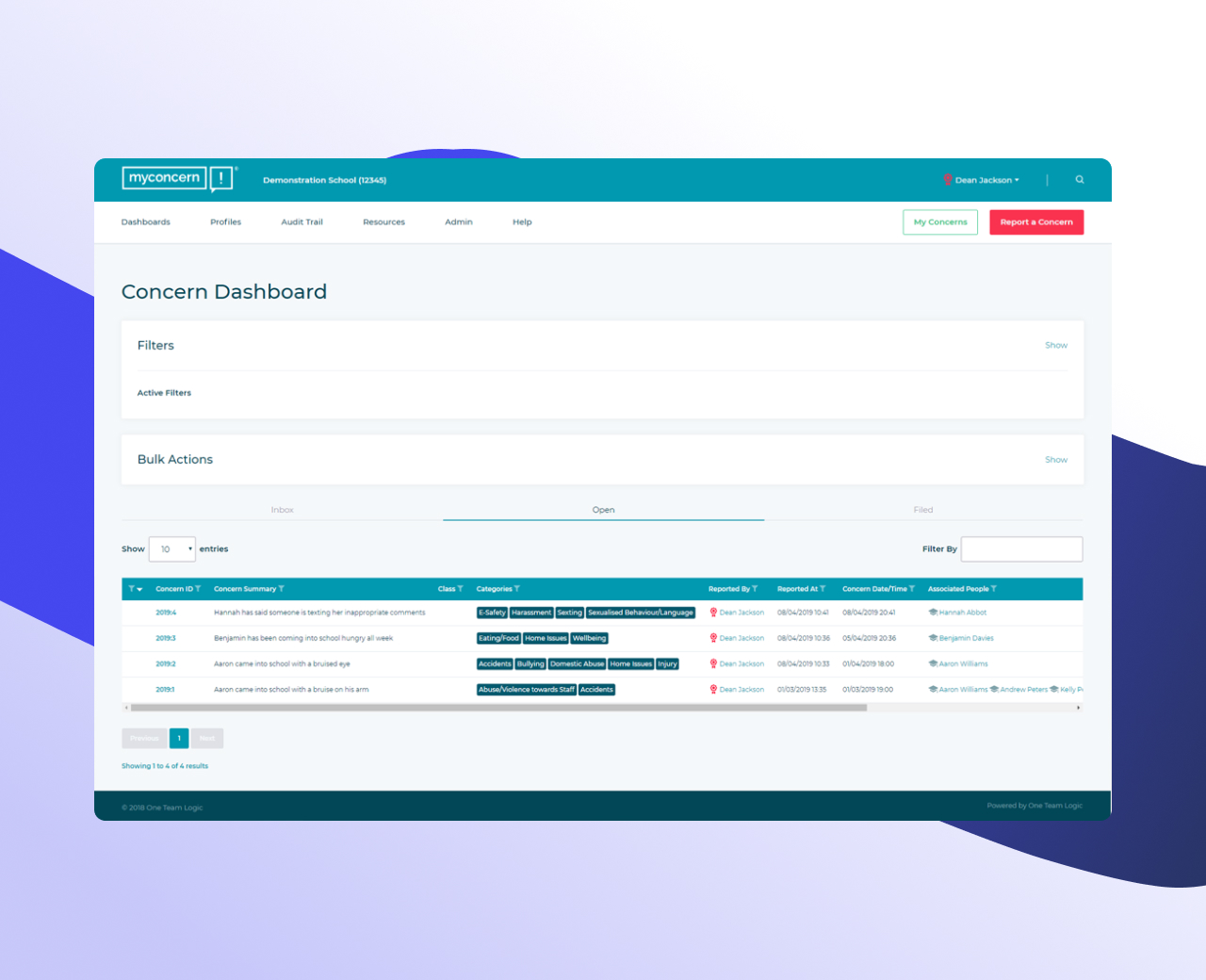This screenshot has height=980, width=1206.
Task: Click the search magnifier icon in header
Action: (x=1080, y=180)
